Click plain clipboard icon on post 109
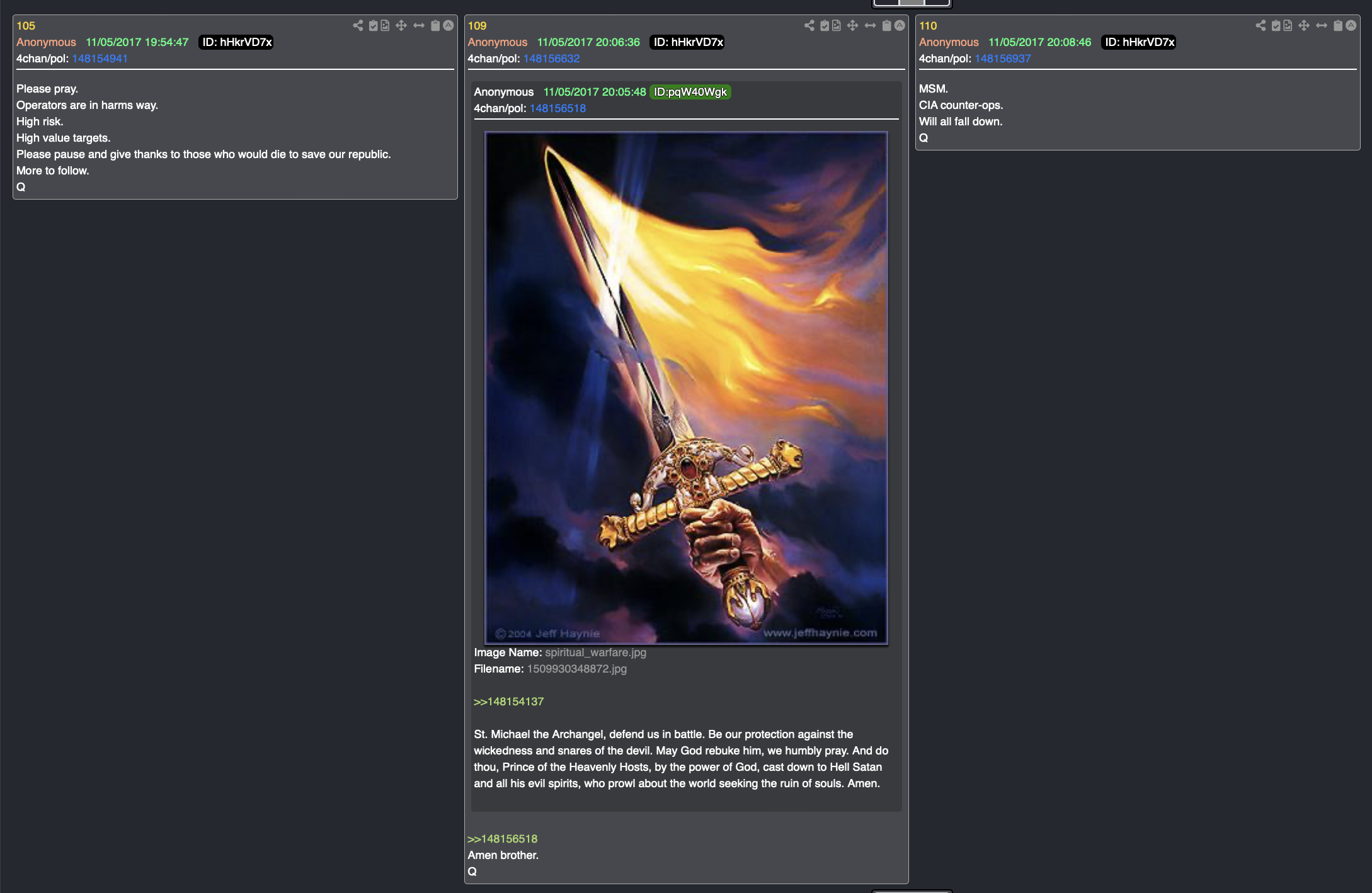1372x893 pixels. 887,26
